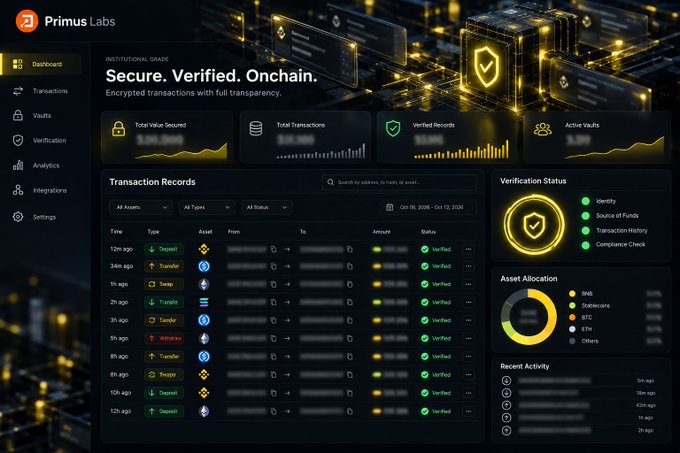Click the glowing shield in Verification Status
Viewport: 680px width, 453px height.
click(534, 225)
